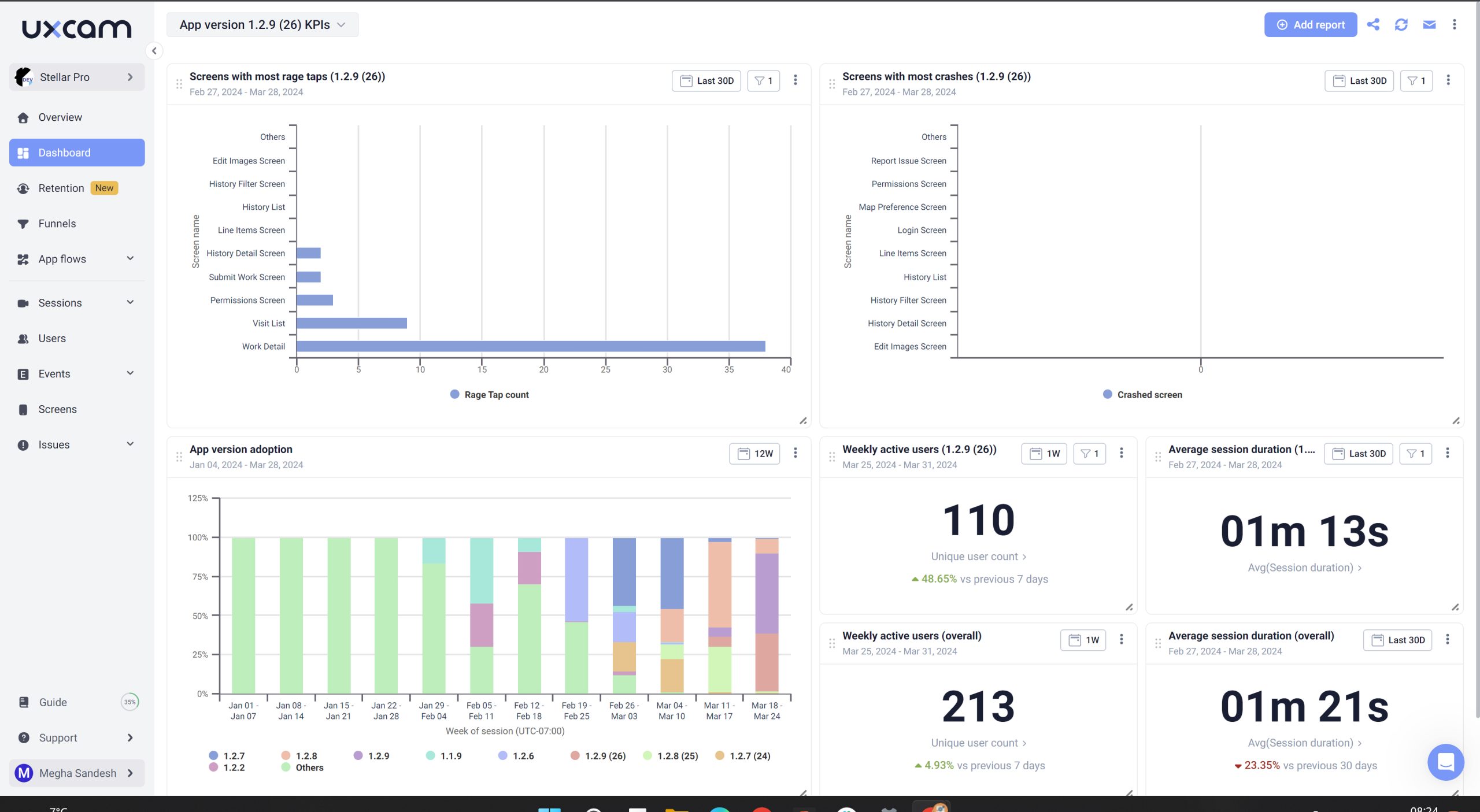Screen dimensions: 1480x812
Task: Open the App version KPIs dashboard dropdown
Action: coord(262,25)
